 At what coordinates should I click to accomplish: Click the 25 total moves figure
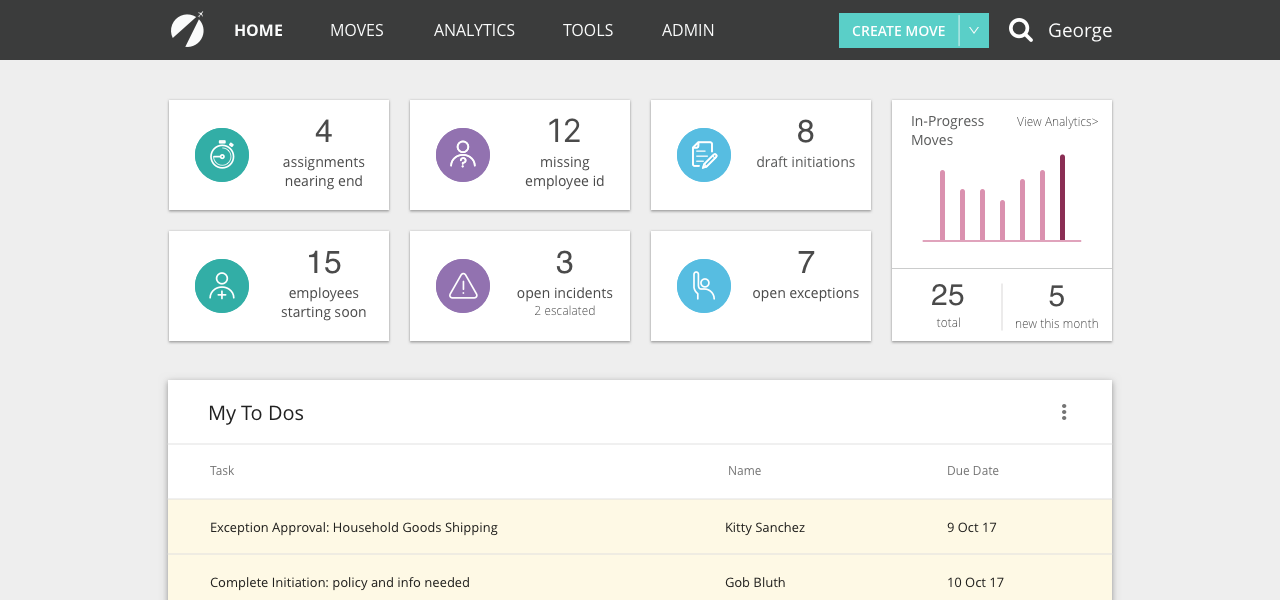point(948,296)
